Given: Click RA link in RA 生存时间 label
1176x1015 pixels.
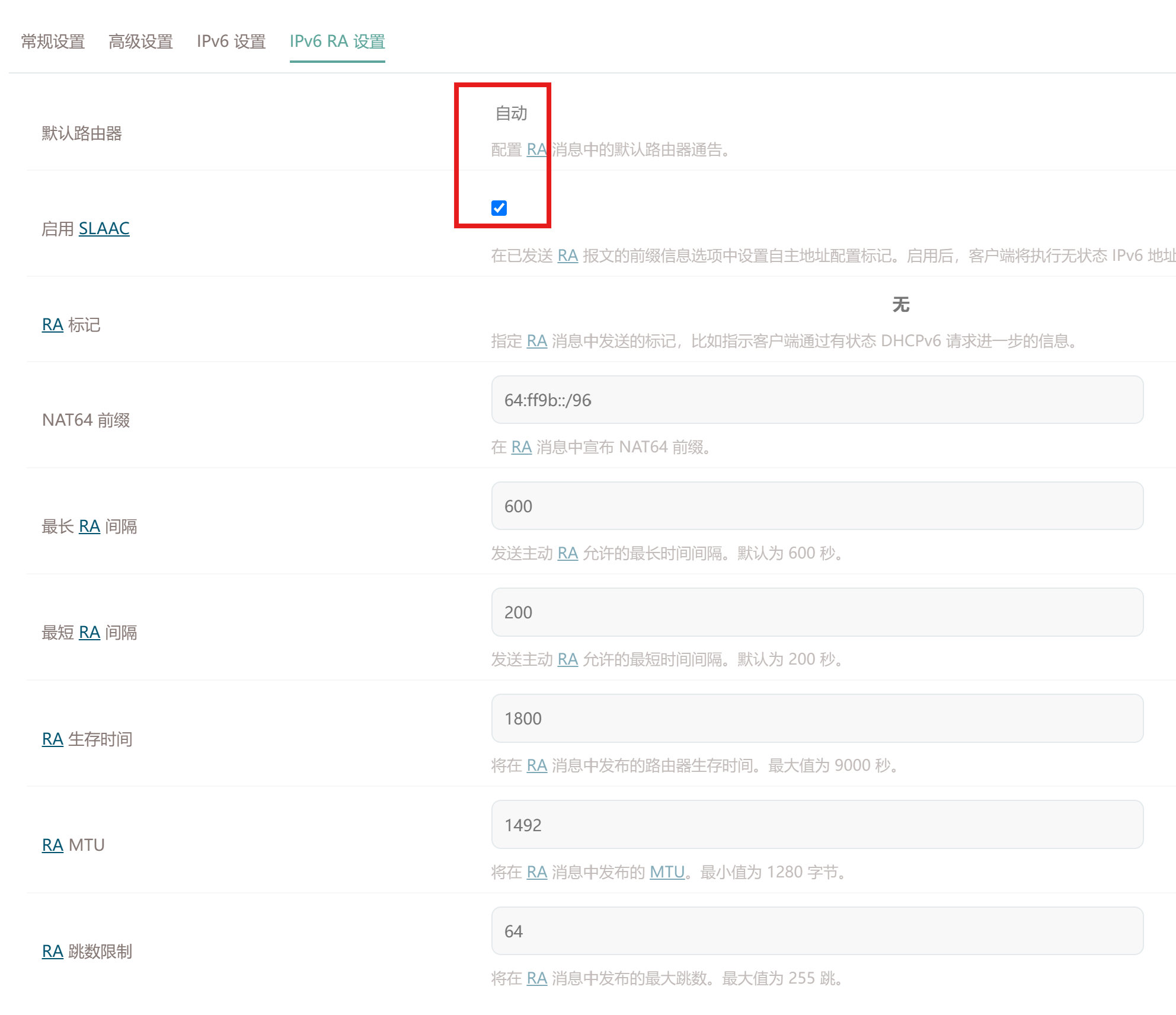Looking at the screenshot, I should (x=52, y=739).
